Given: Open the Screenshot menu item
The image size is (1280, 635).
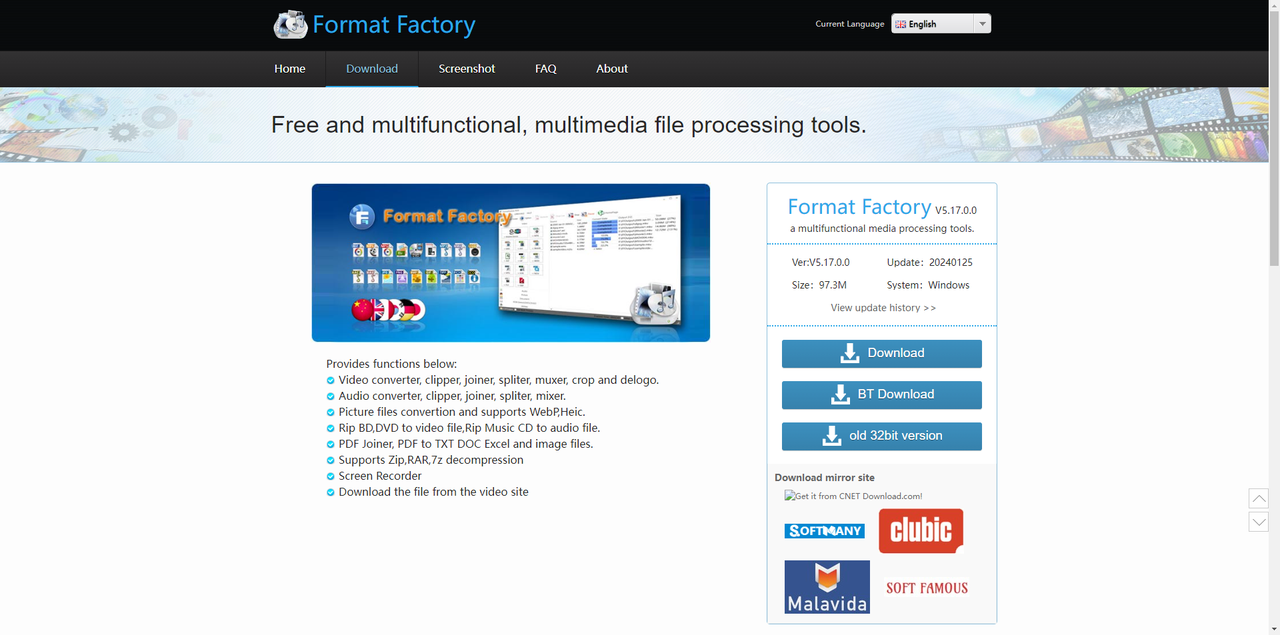Looking at the screenshot, I should pyautogui.click(x=467, y=69).
